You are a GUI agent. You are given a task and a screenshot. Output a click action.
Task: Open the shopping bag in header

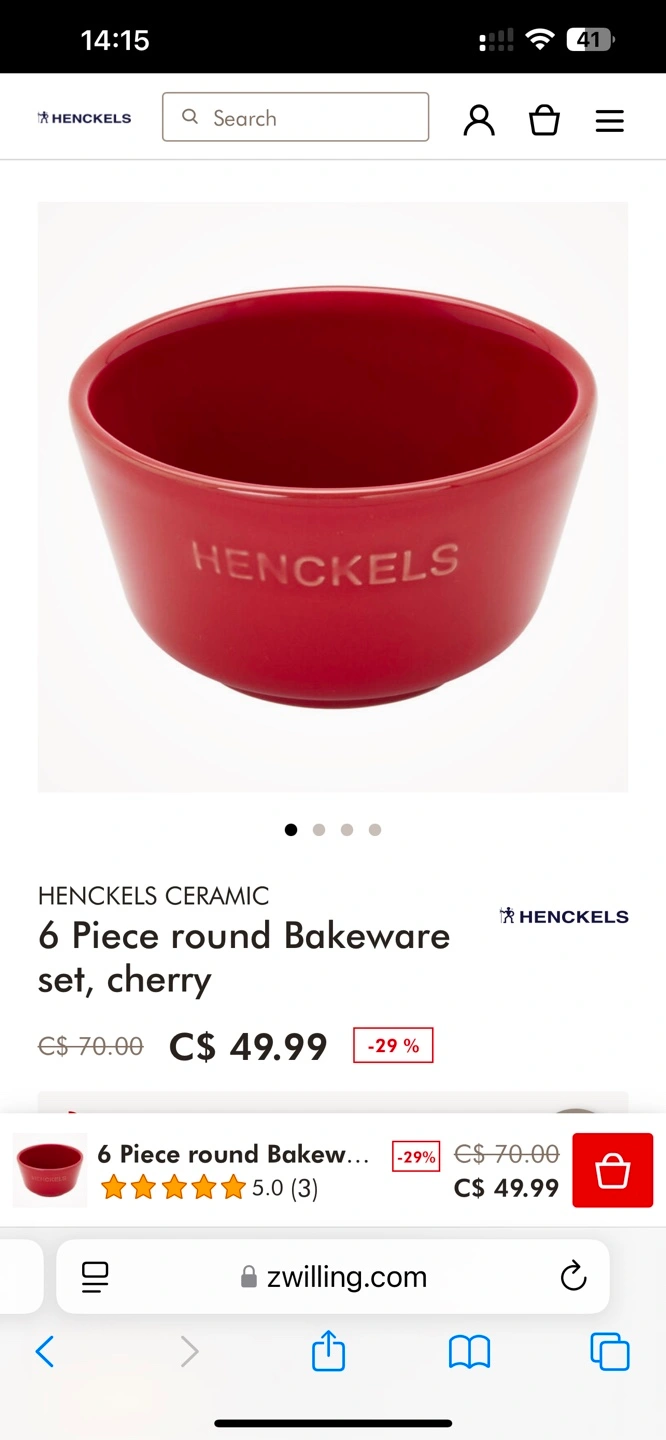[544, 120]
